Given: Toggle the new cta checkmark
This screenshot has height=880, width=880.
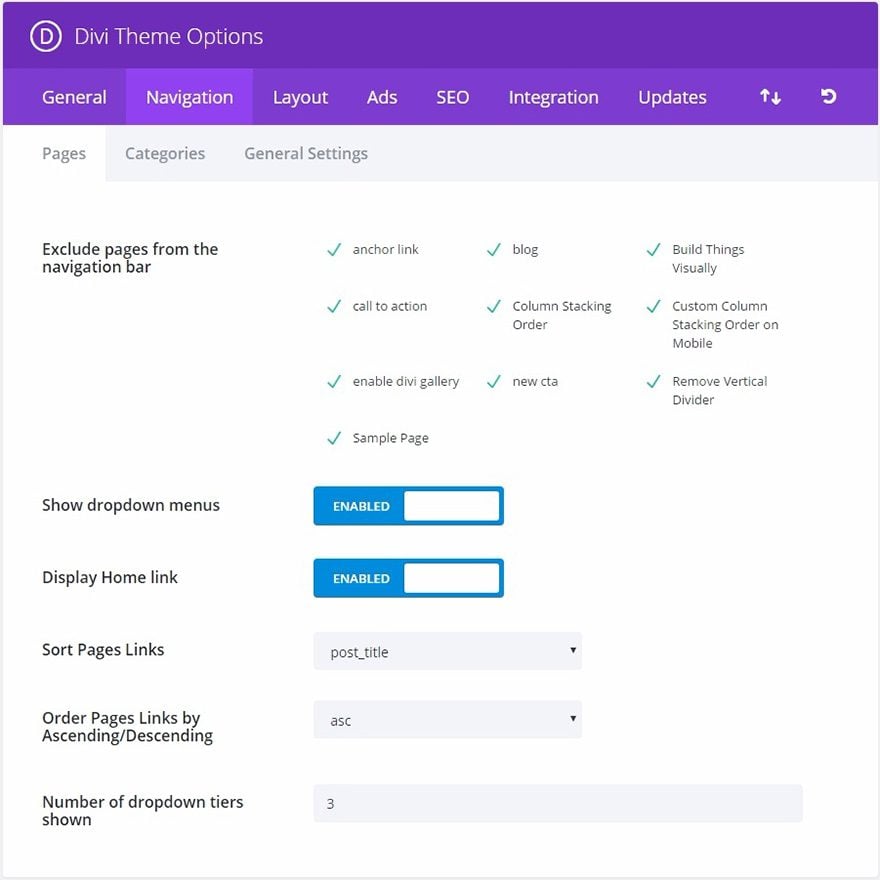Looking at the screenshot, I should (494, 382).
